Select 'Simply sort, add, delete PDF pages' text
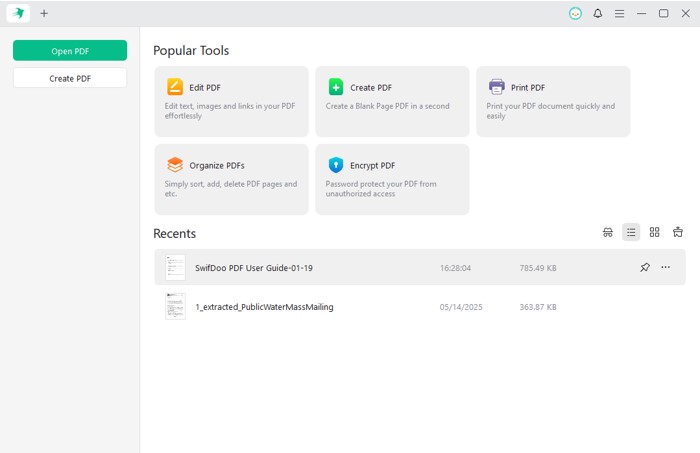This screenshot has height=453, width=700. (x=230, y=189)
